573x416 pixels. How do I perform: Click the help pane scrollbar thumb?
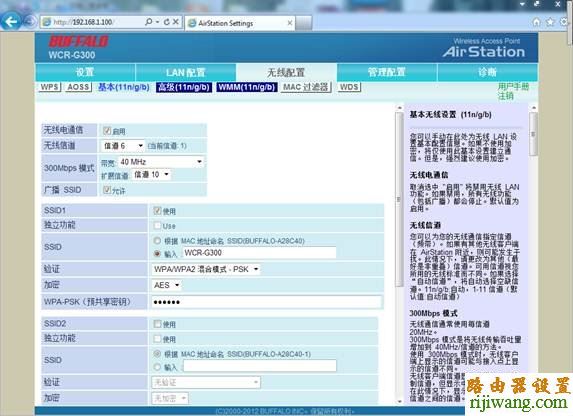click(533, 133)
